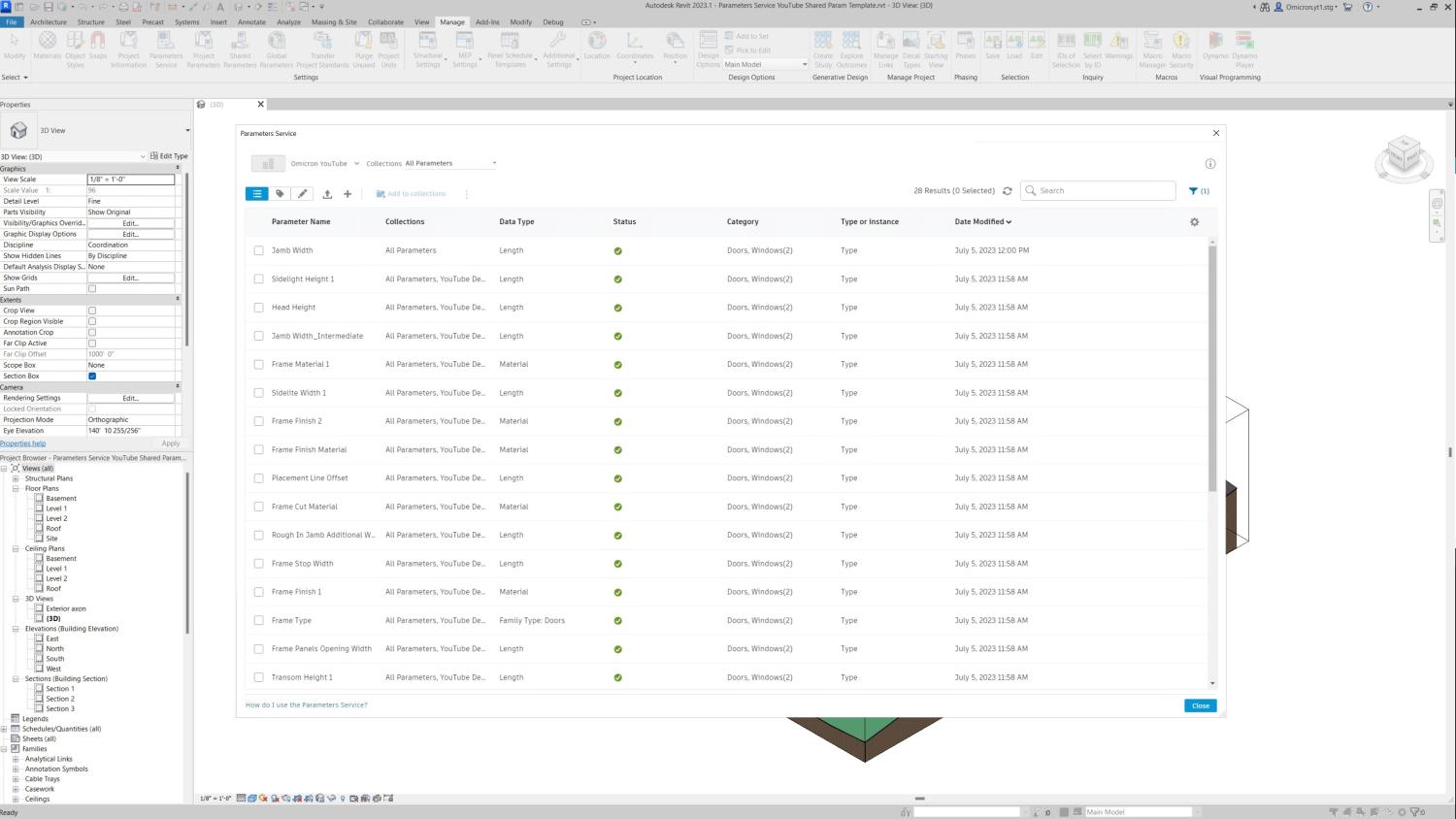Click Edit button for Visibility/Graphics Overrides

pos(130,223)
